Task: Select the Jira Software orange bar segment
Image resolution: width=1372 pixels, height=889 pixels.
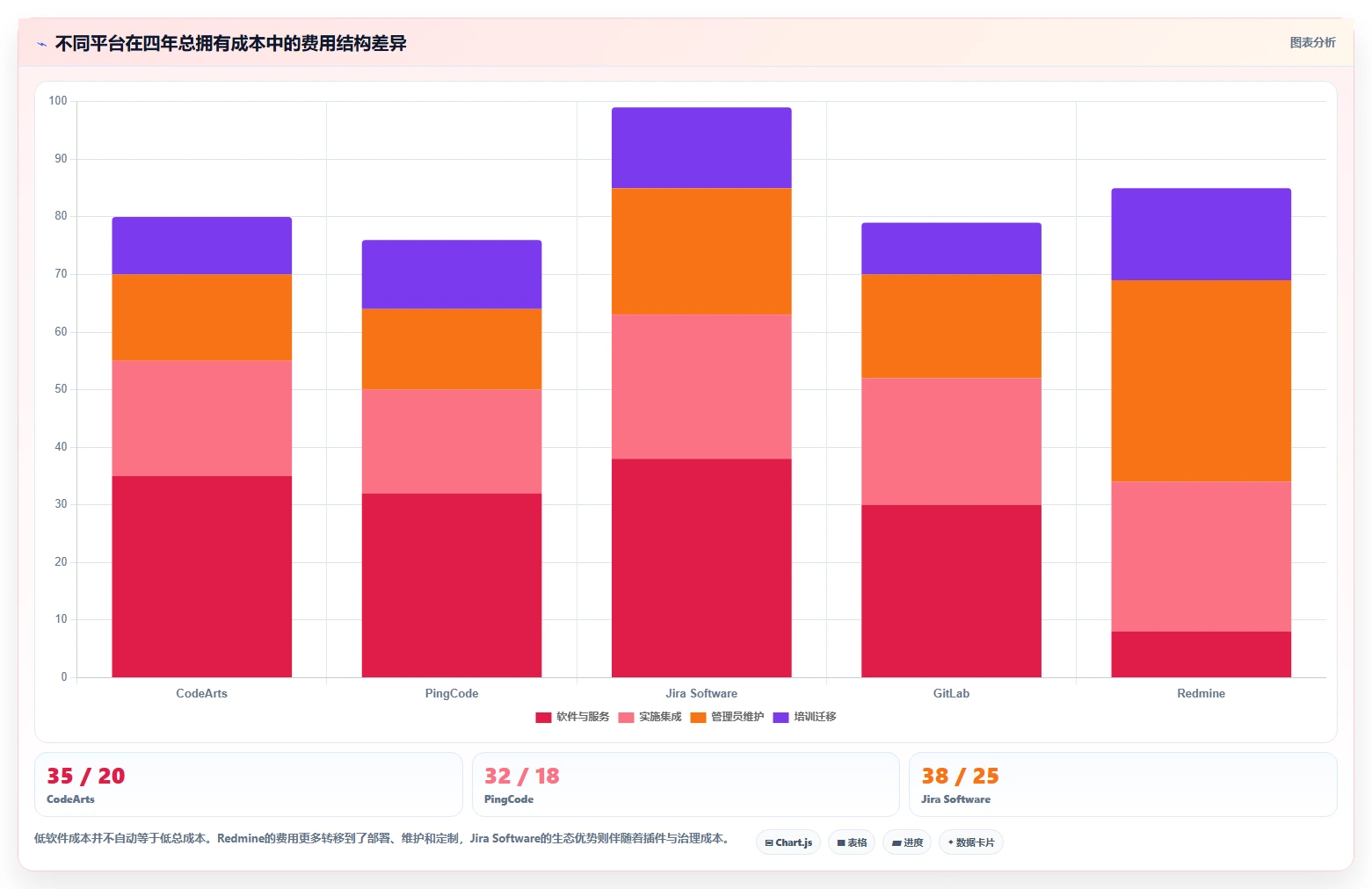Action: click(701, 251)
